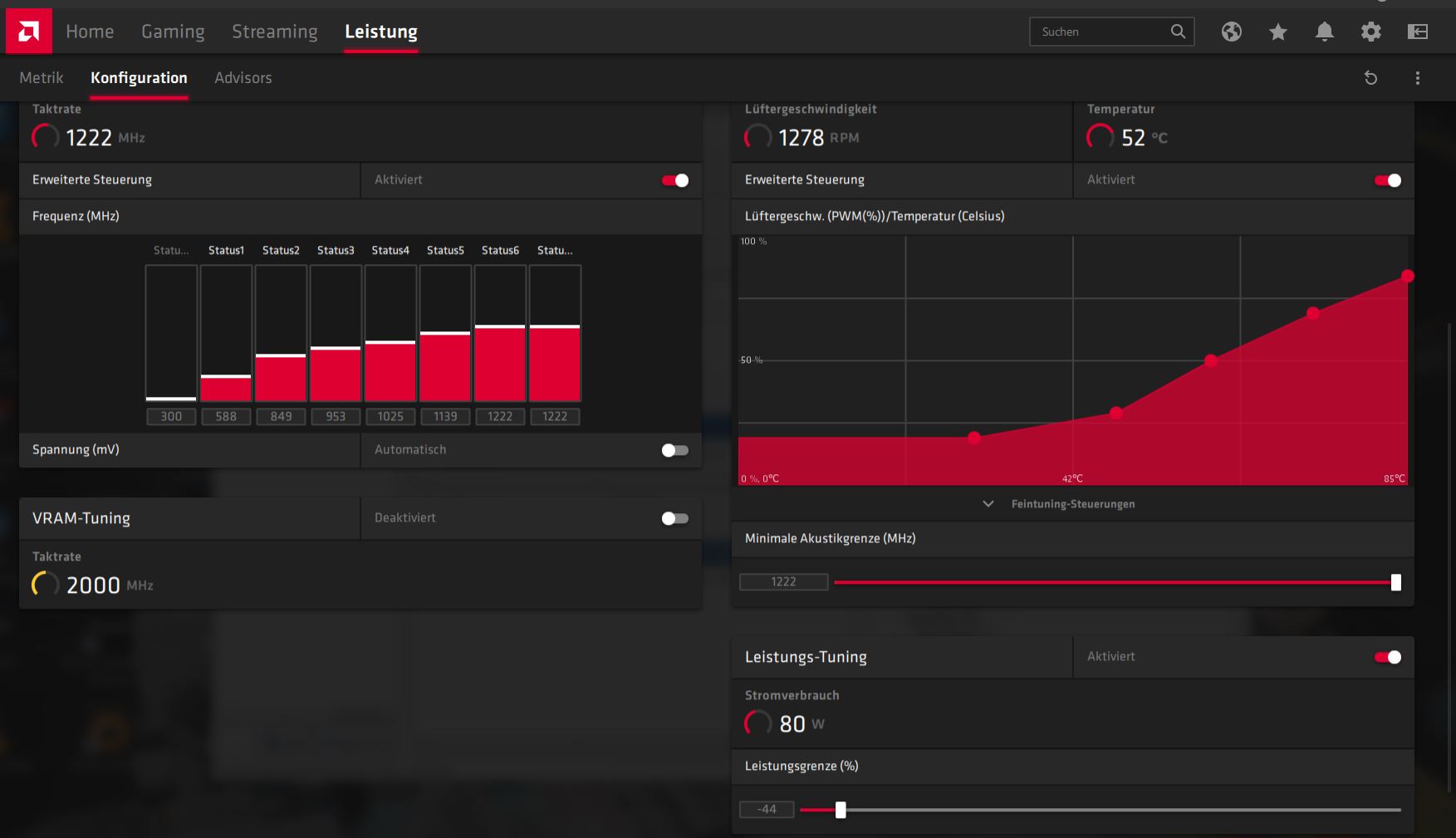Collapse the Feintuning-Steuerungen section
The width and height of the screenshot is (1456, 838).
click(x=988, y=503)
